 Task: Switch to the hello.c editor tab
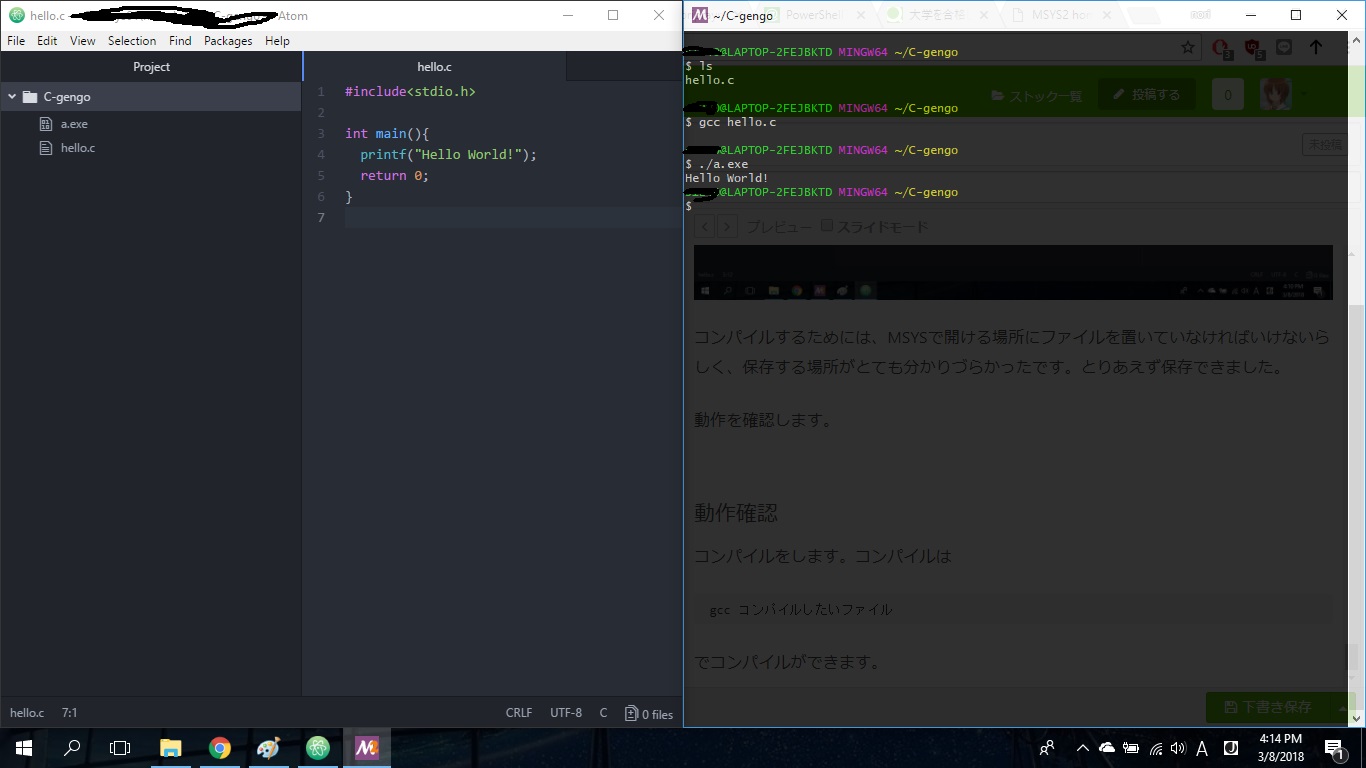[x=434, y=67]
